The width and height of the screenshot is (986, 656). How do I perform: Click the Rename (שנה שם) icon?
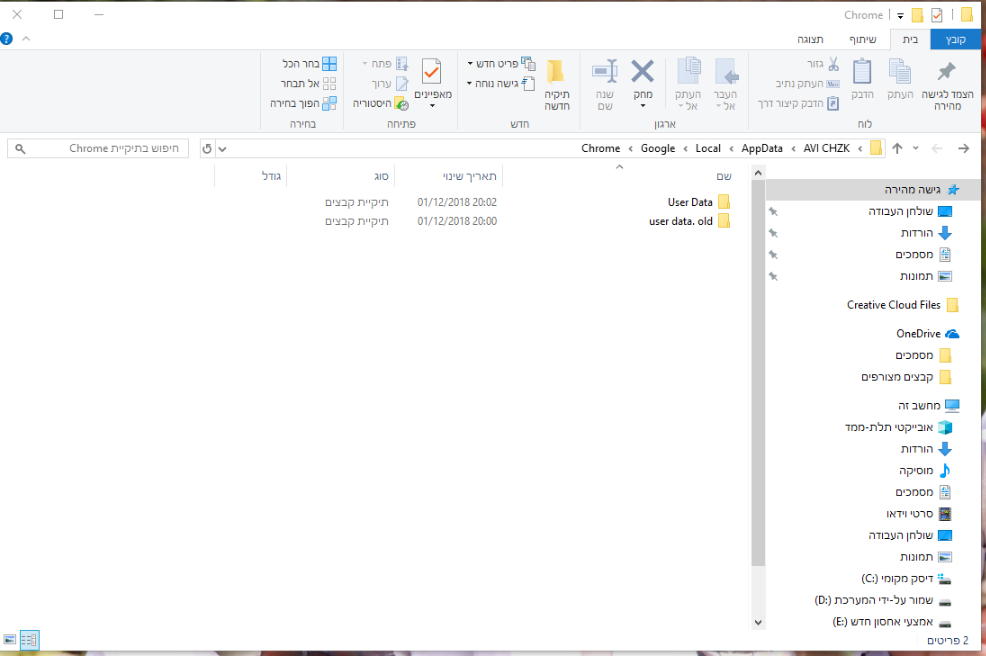(x=605, y=71)
